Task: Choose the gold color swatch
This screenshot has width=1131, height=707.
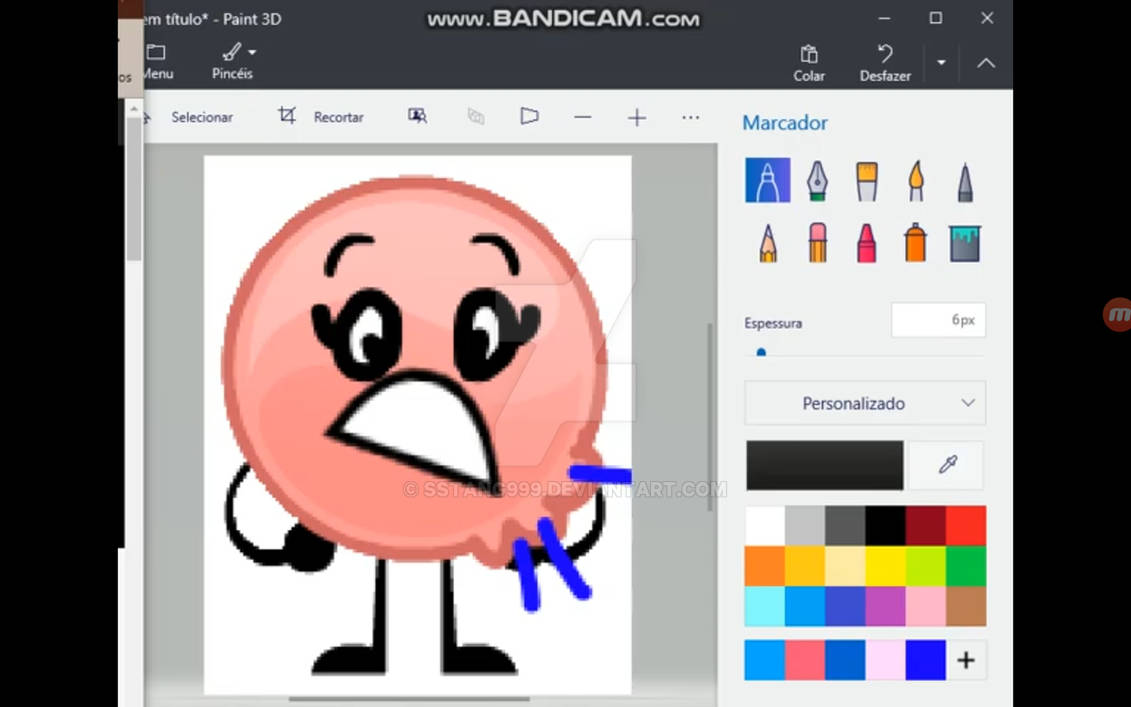Action: pyautogui.click(x=805, y=566)
